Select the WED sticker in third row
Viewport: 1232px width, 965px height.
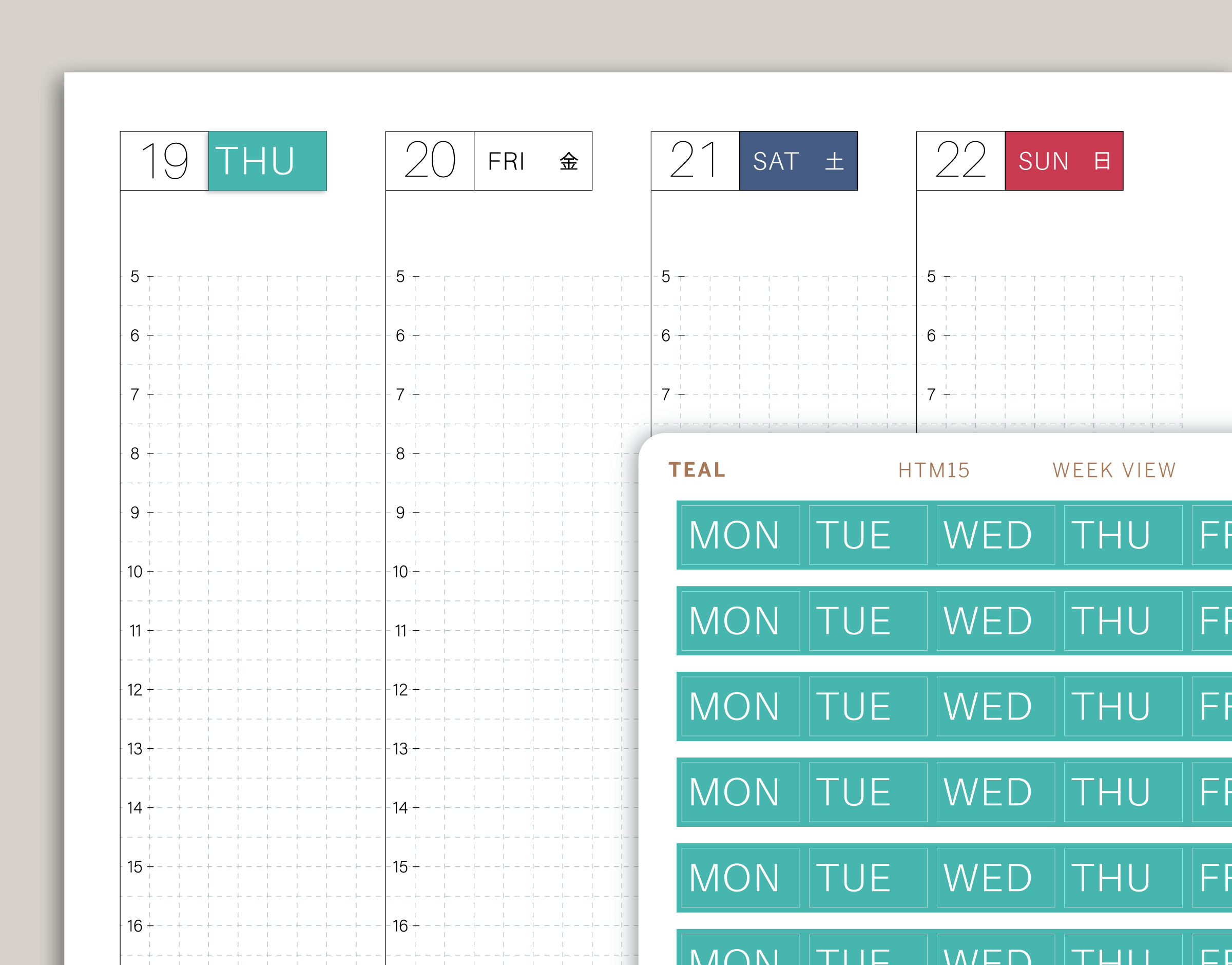(x=995, y=706)
